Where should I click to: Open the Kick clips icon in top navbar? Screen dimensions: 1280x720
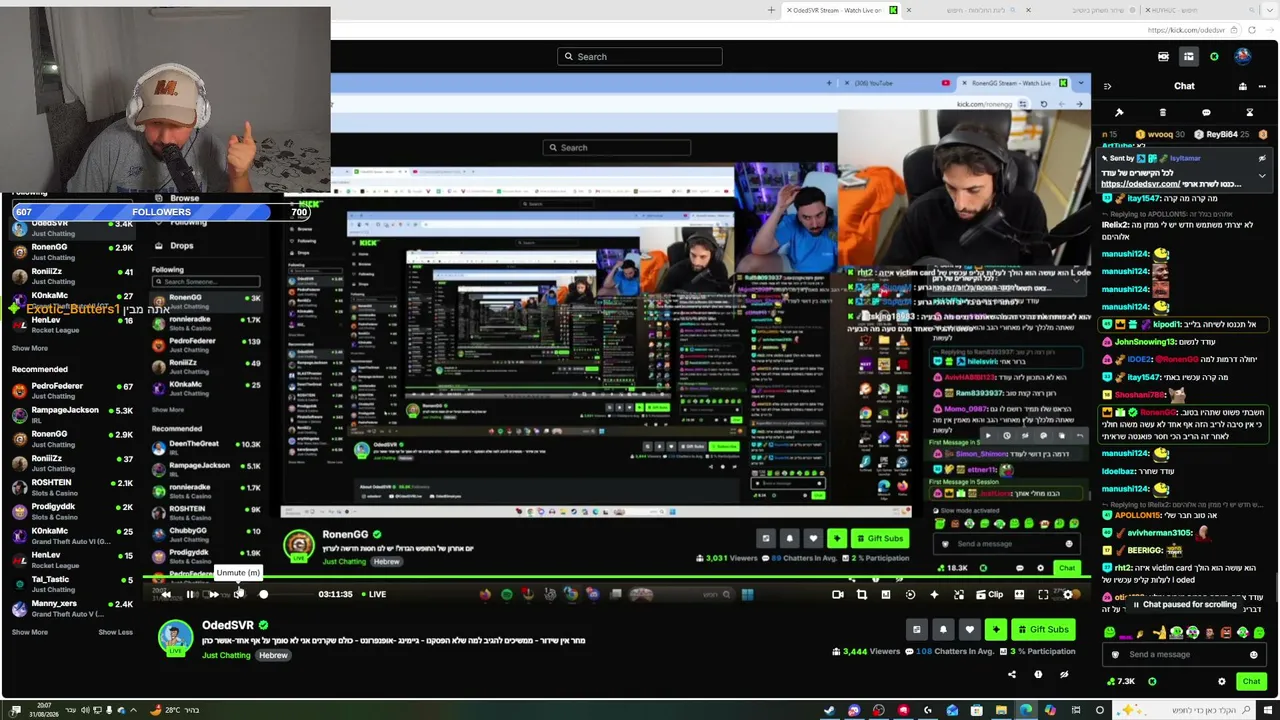pyautogui.click(x=1163, y=56)
